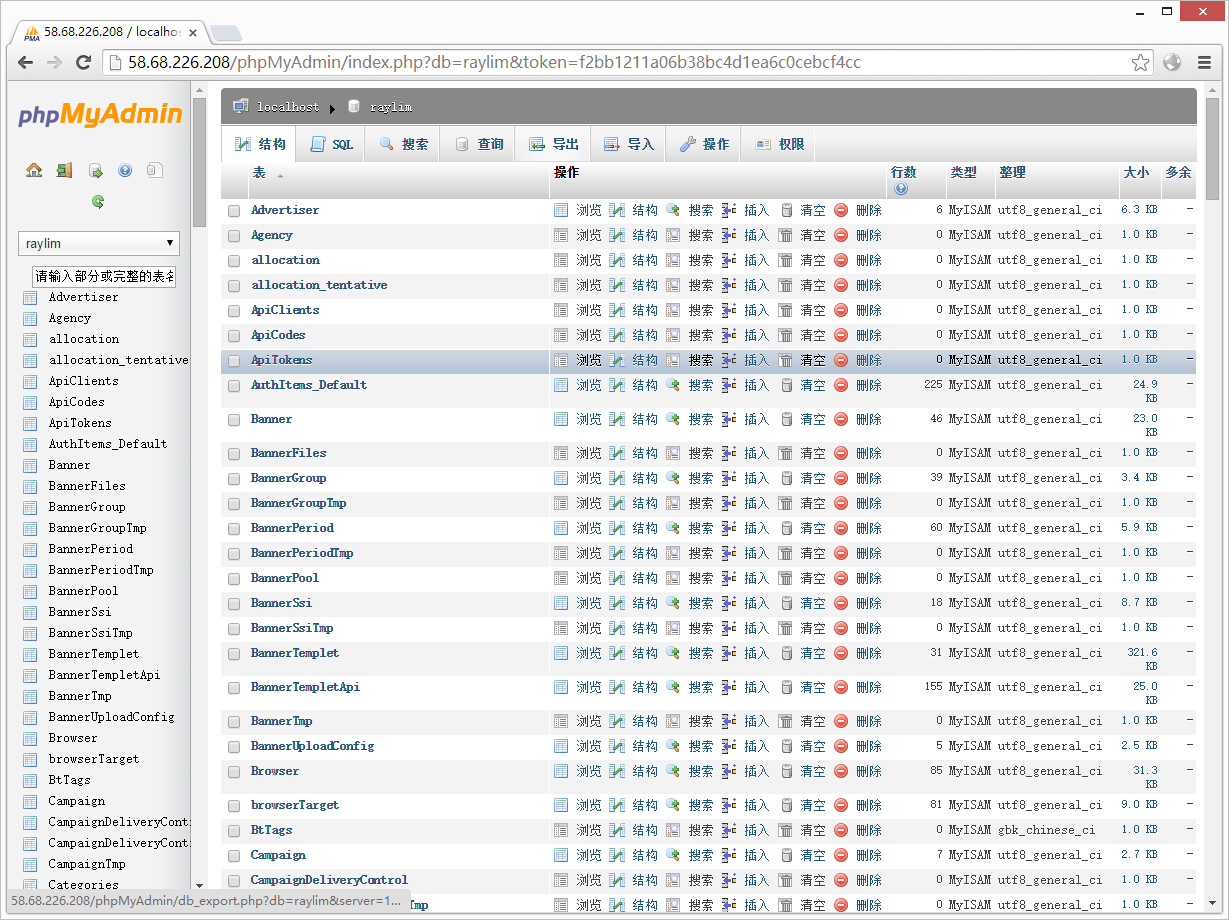Screen dimensions: 1229x920
Task: Click 6.3 KB size for Advertiser
Action: coord(1139,210)
